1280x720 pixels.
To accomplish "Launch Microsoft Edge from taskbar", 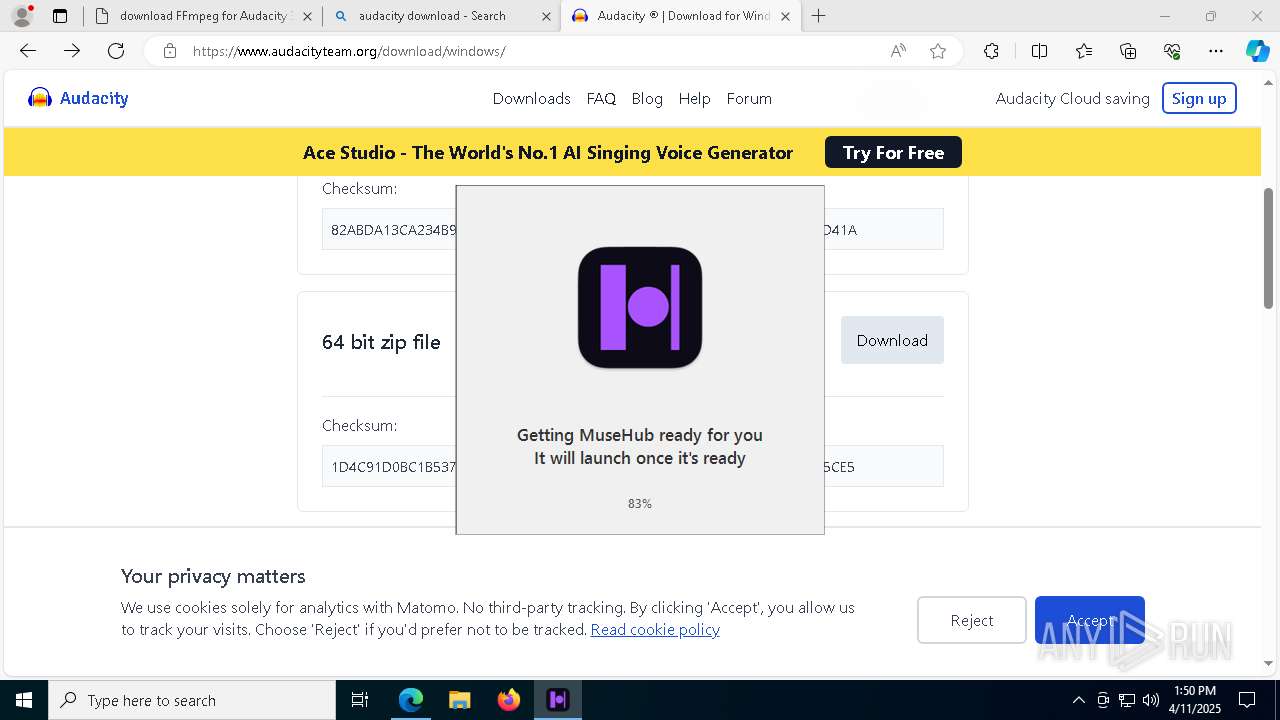I will (411, 700).
